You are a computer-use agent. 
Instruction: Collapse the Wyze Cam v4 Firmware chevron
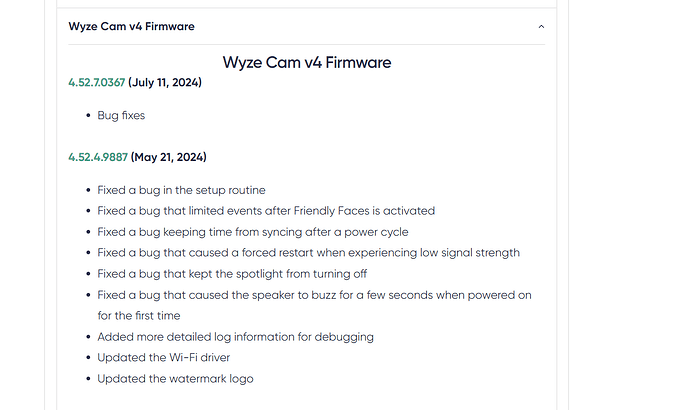tap(541, 26)
